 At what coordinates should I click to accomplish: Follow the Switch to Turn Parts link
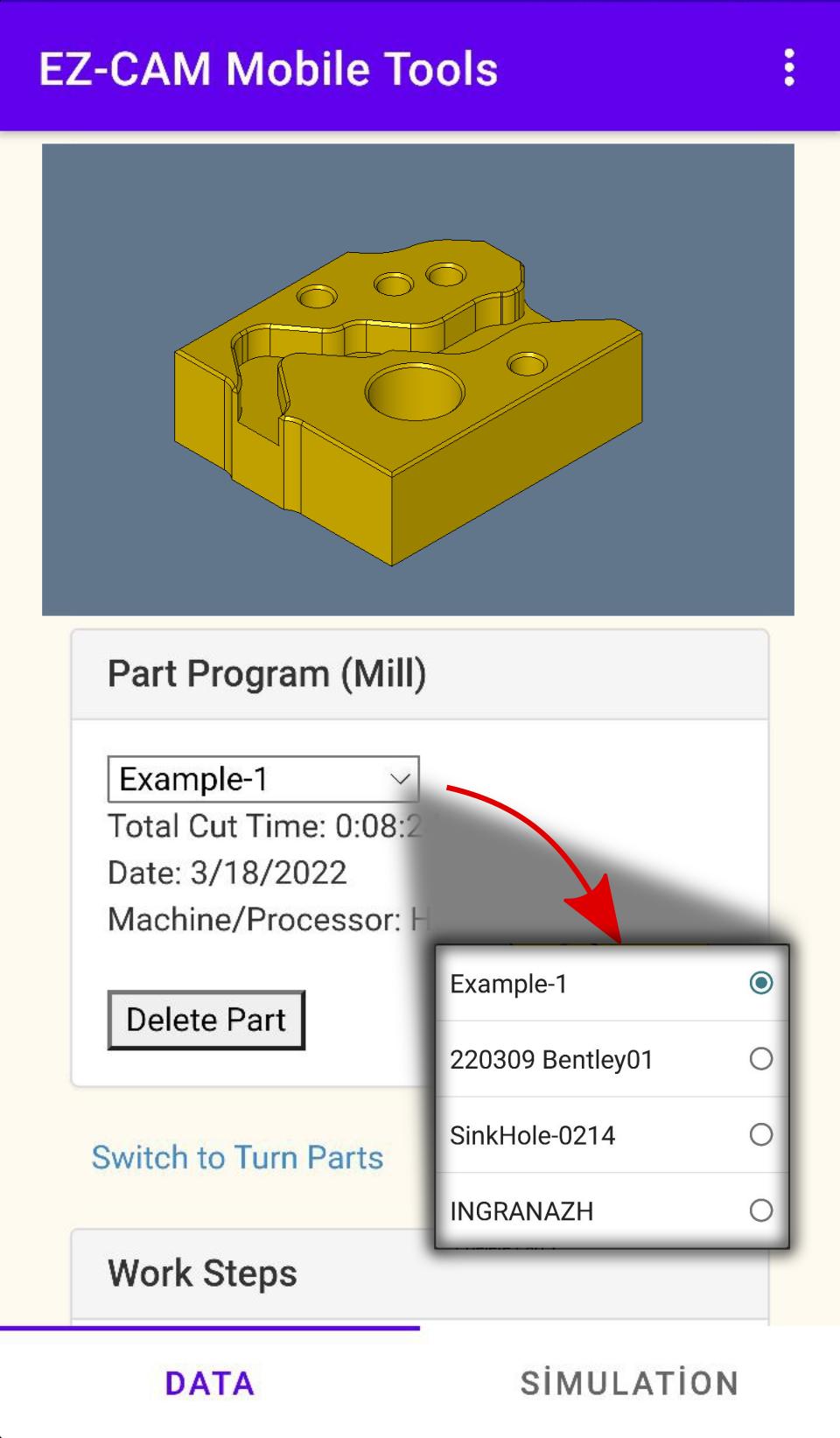pyautogui.click(x=237, y=1157)
